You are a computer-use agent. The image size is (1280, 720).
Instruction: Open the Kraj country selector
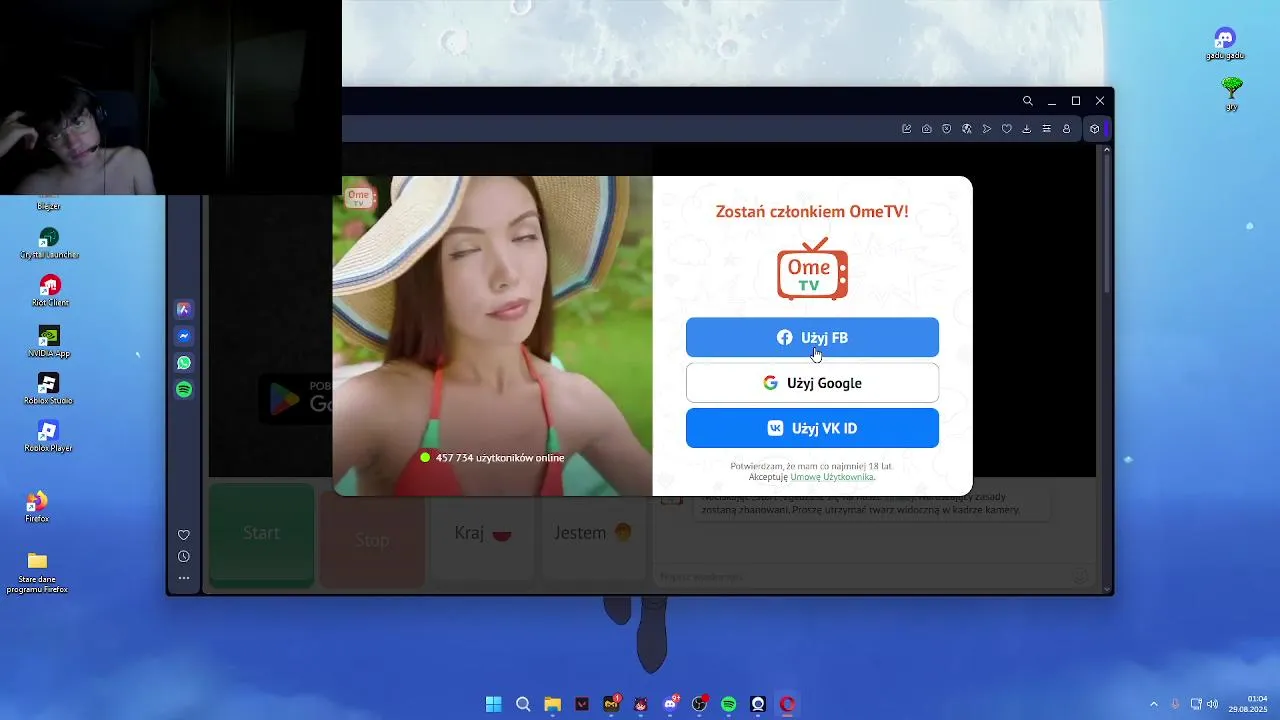[482, 533]
